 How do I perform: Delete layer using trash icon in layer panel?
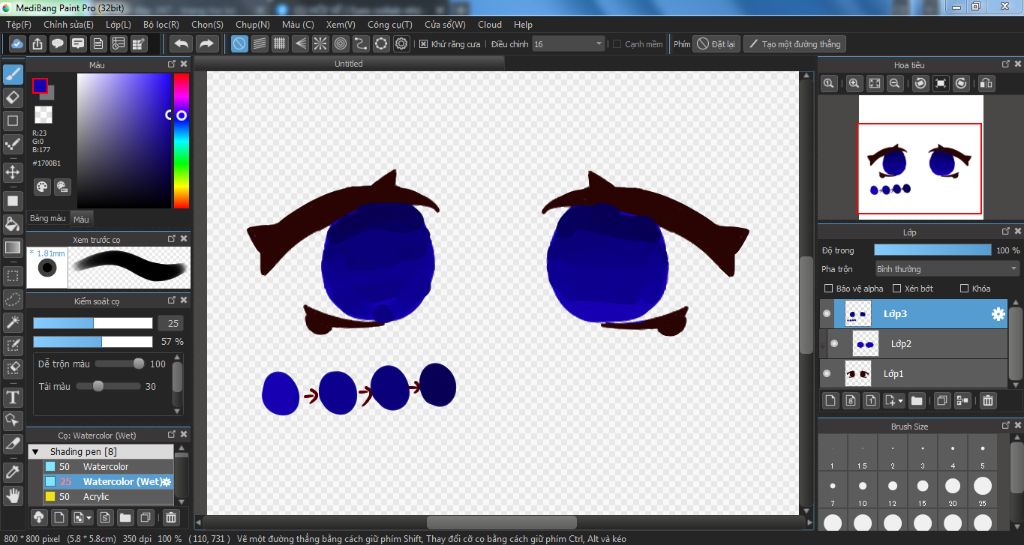pos(988,401)
